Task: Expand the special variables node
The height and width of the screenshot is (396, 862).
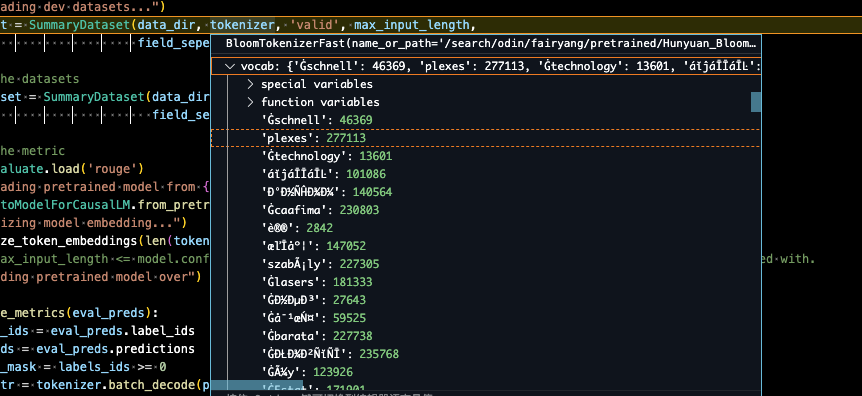Action: 250,84
